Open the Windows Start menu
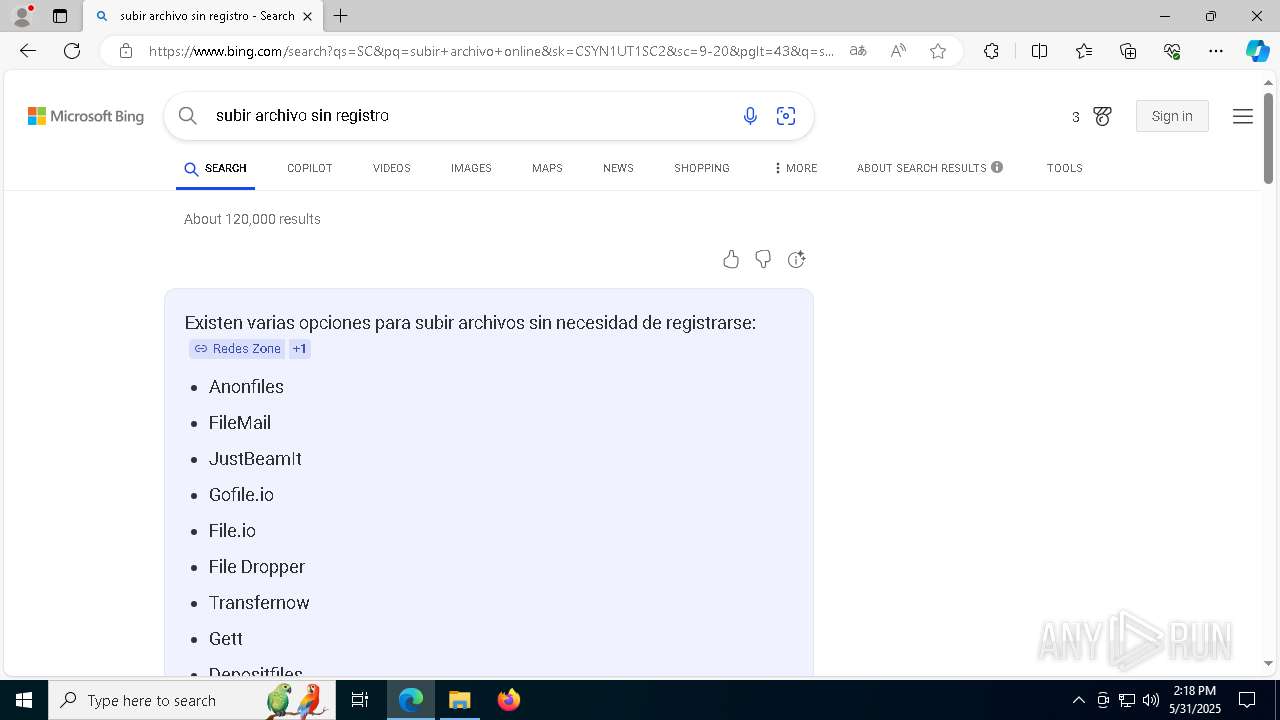This screenshot has height=720, width=1280. 24,700
